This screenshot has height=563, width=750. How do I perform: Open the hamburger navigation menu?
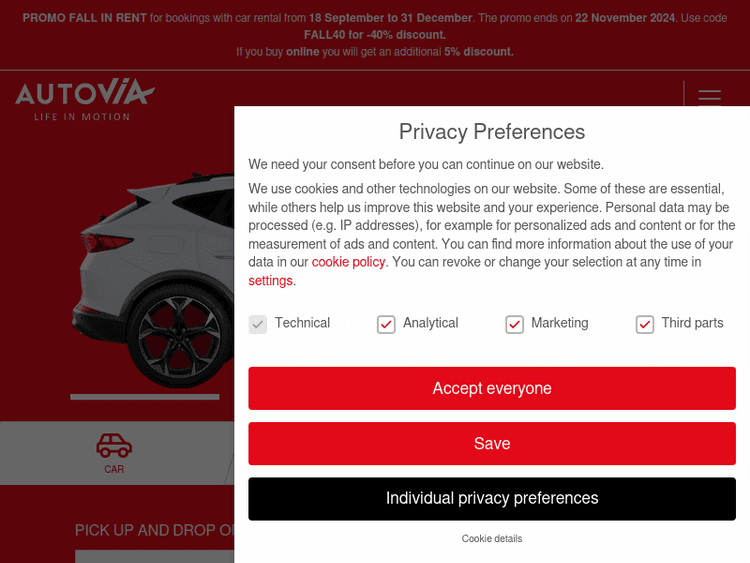point(709,98)
